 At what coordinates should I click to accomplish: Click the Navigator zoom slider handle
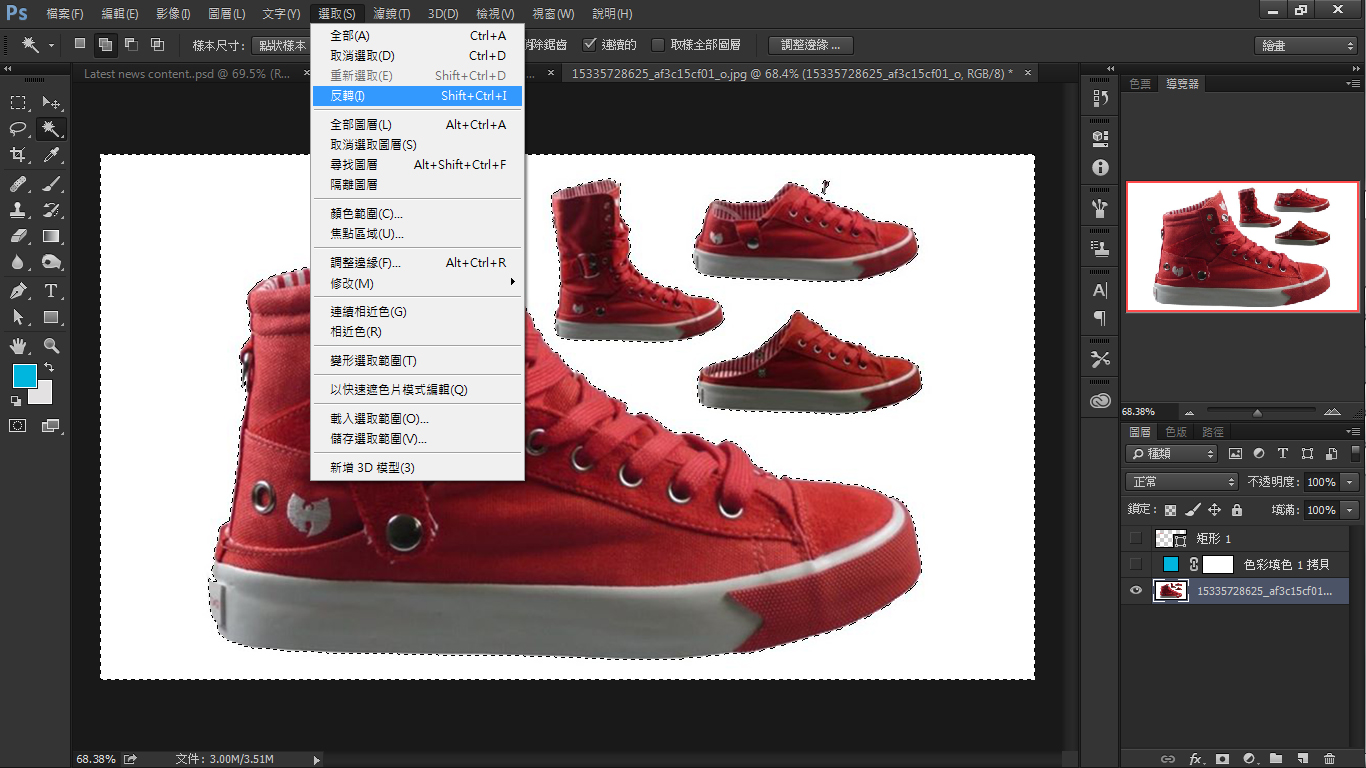[1257, 412]
